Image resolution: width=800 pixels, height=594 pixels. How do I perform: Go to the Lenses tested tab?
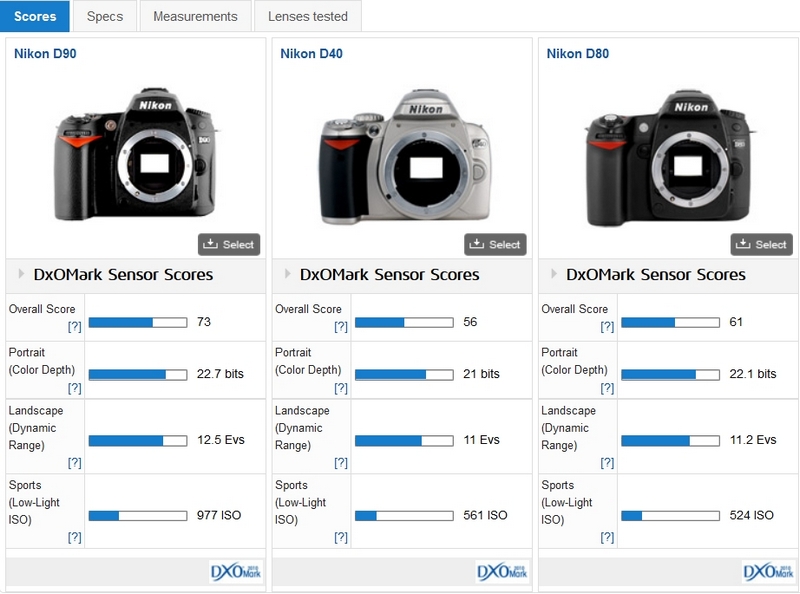click(308, 16)
